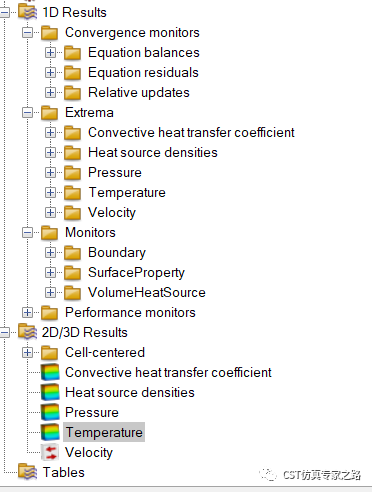Click the 2D/3D Convective heat transfer coefficient icon
Viewport: 372px width, 492px height.
pyautogui.click(x=50, y=372)
